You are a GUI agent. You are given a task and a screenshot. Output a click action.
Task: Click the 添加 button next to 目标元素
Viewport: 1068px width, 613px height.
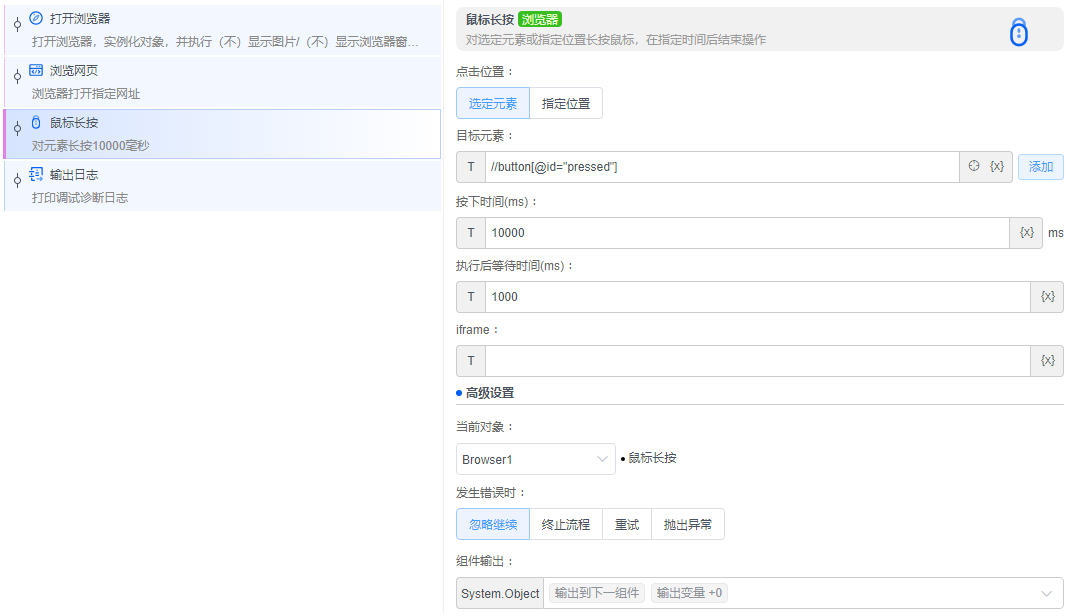pos(1040,166)
